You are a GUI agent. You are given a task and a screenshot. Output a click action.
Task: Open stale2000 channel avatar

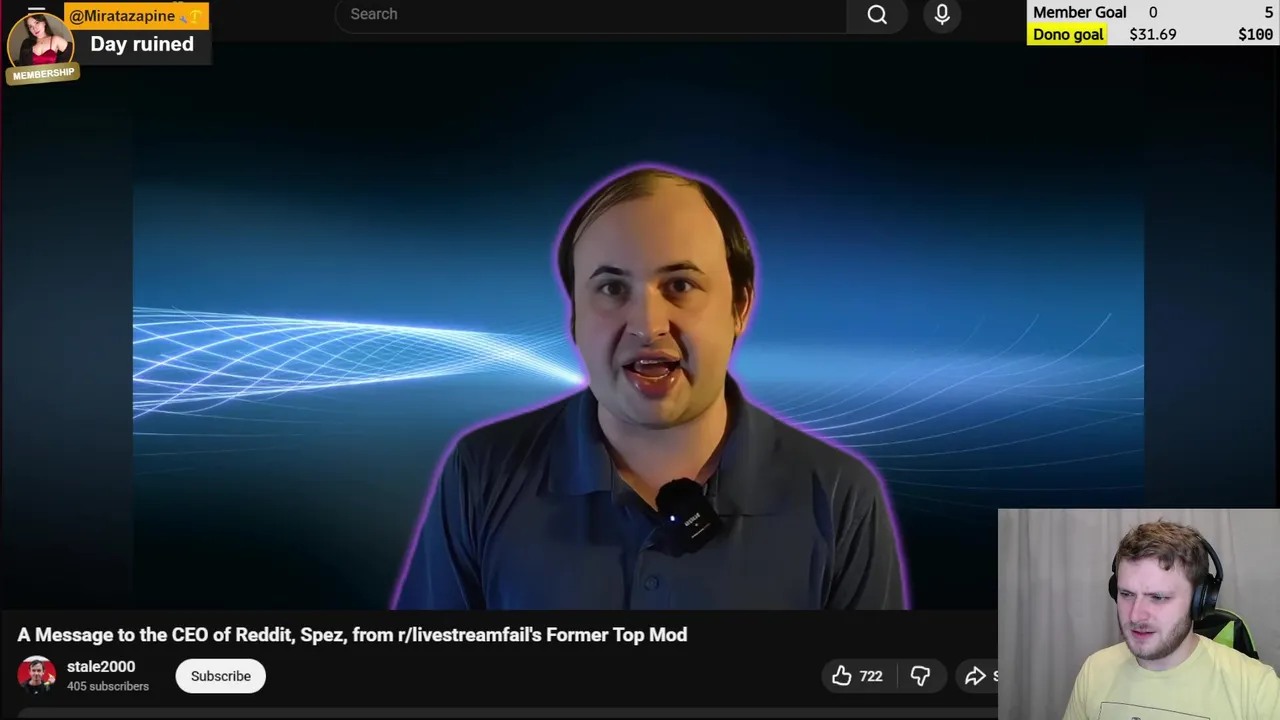tap(37, 675)
